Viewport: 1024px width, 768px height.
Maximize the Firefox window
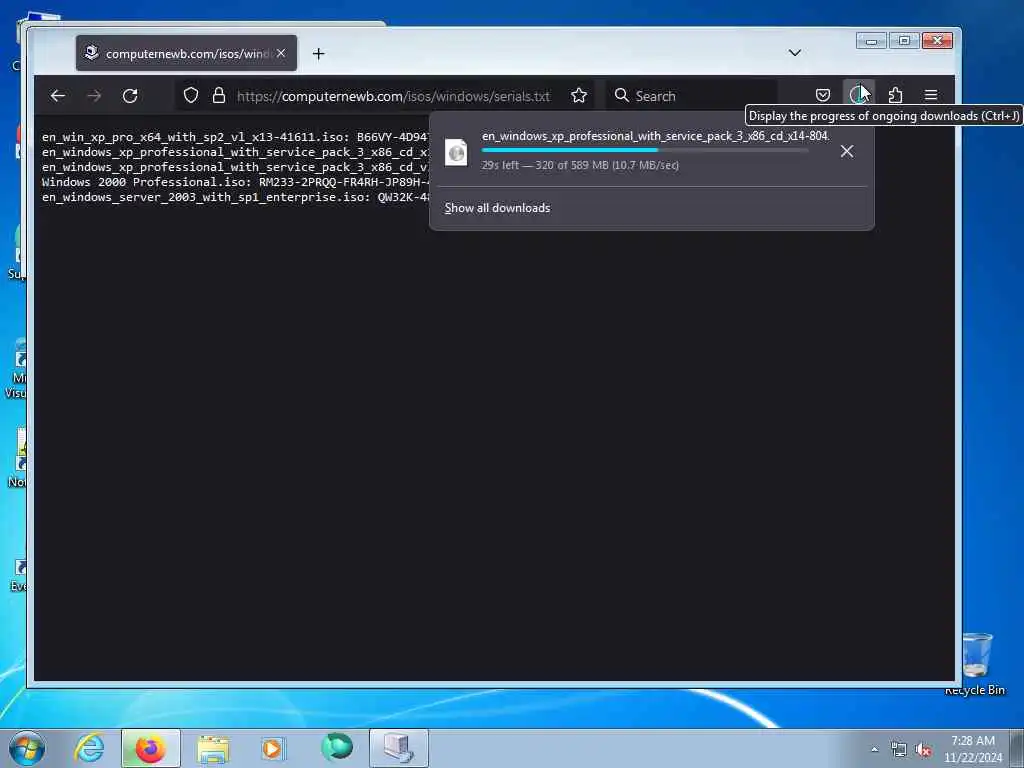click(904, 41)
